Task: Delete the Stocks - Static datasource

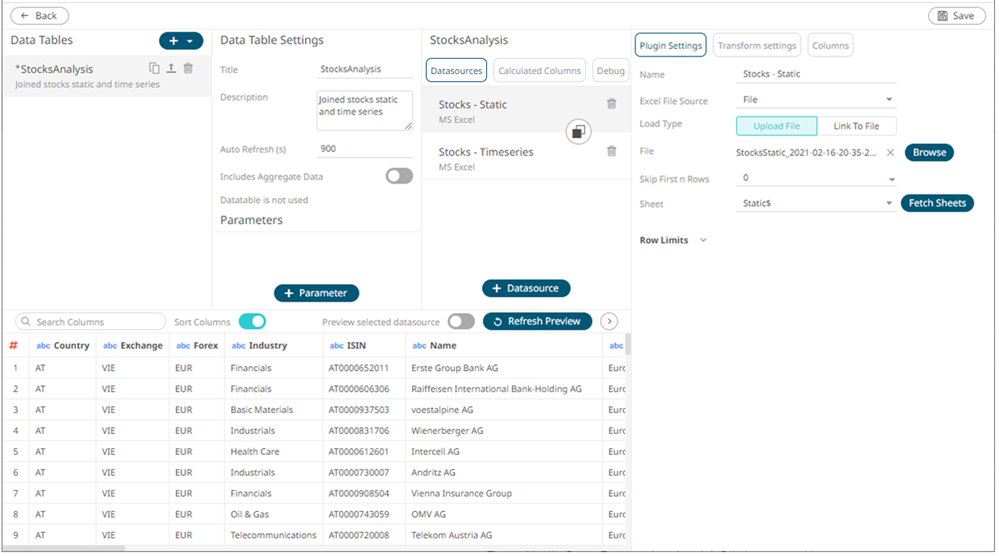Action: click(x=611, y=104)
